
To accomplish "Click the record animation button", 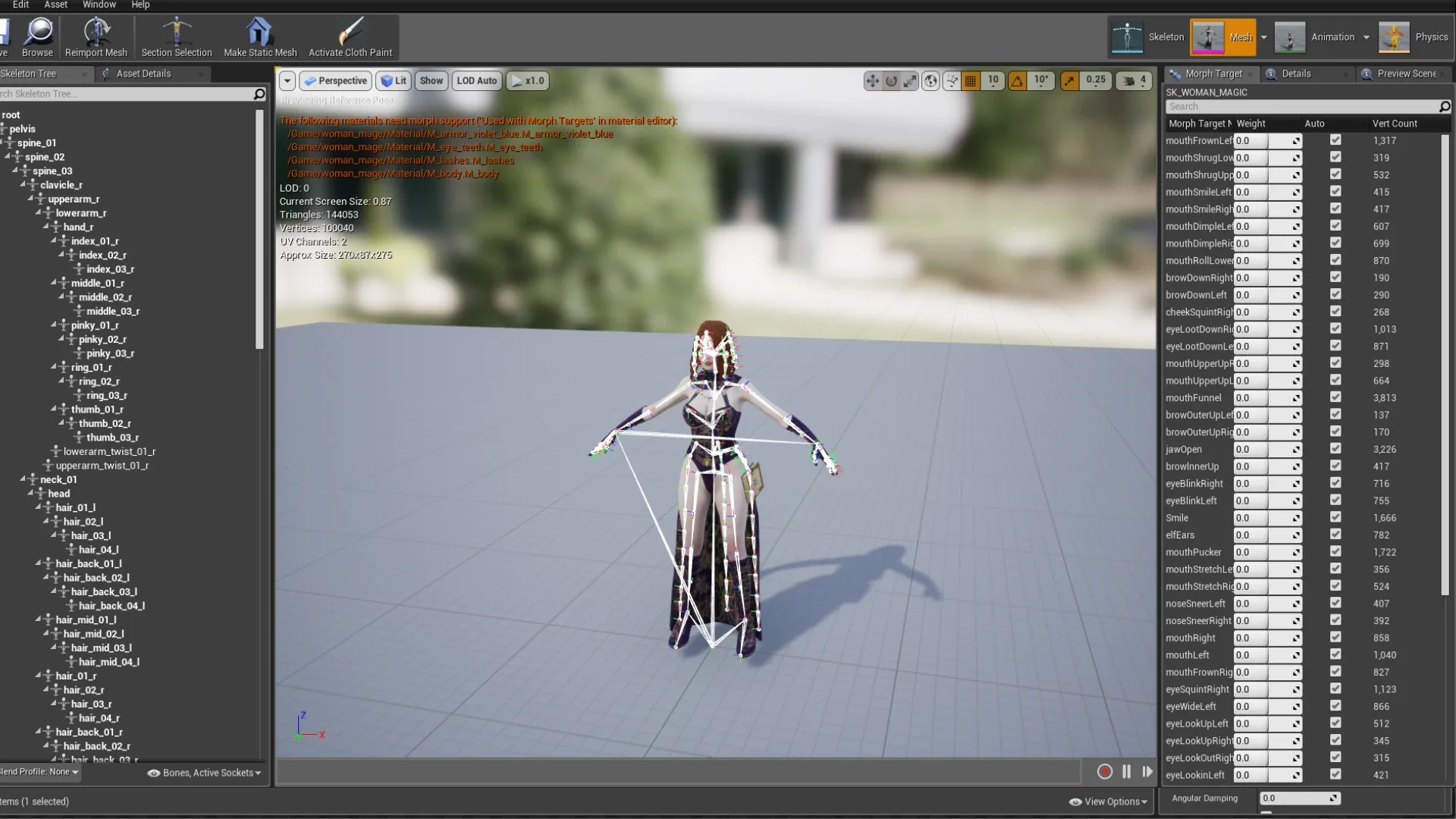I will 1105,772.
